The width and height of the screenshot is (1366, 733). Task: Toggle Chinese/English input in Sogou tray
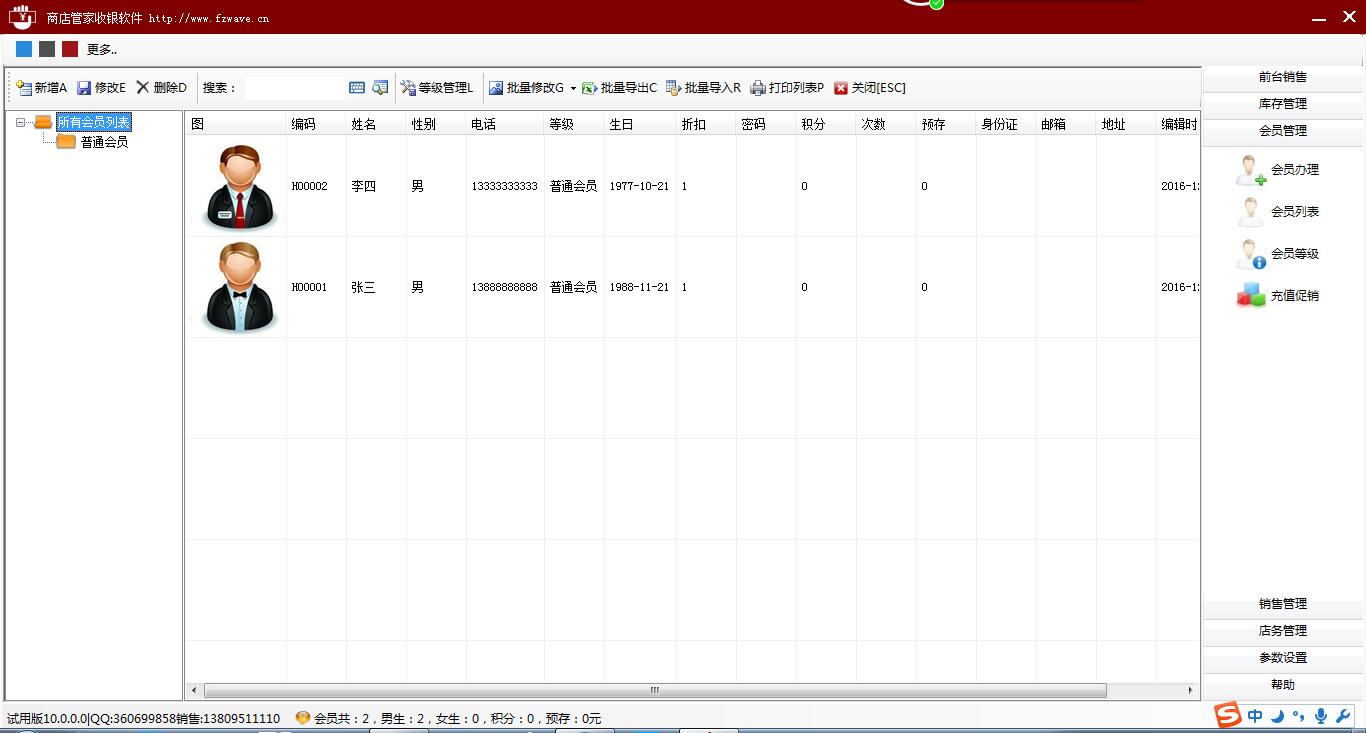point(1256,716)
